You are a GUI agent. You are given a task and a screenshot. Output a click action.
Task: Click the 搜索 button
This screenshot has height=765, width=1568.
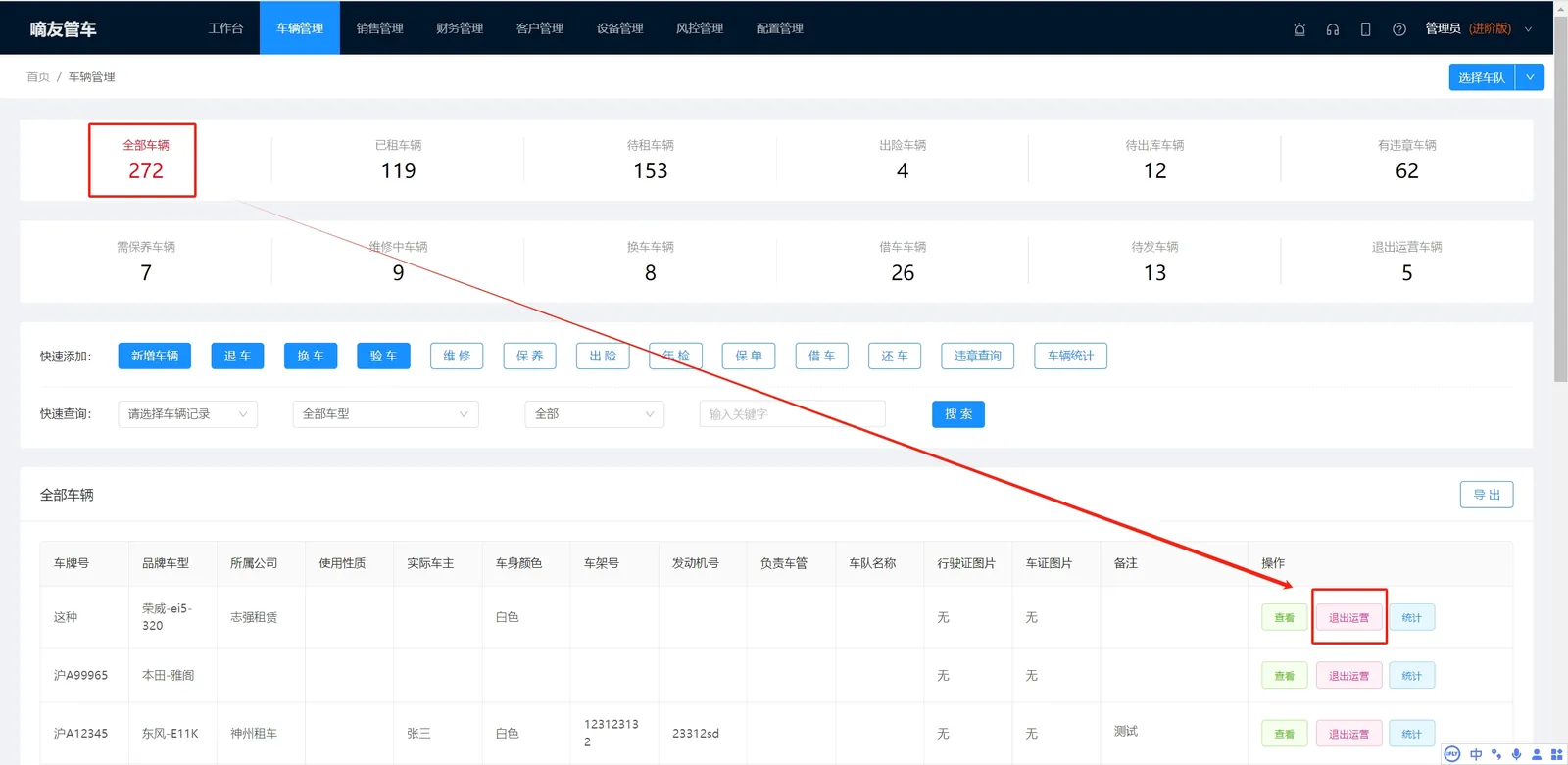click(958, 414)
